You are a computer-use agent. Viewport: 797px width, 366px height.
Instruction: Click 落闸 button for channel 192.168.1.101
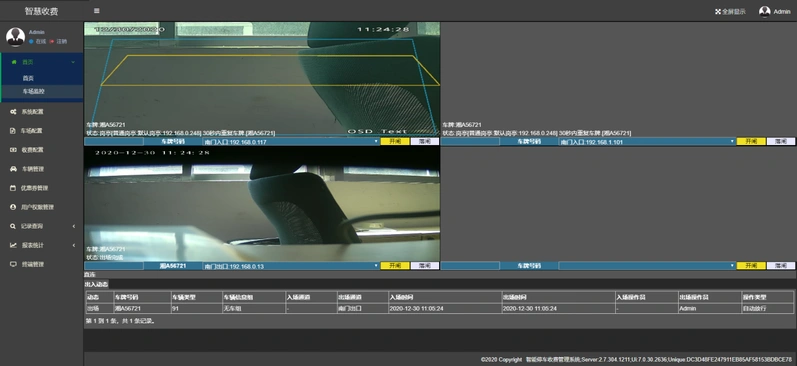tap(780, 142)
